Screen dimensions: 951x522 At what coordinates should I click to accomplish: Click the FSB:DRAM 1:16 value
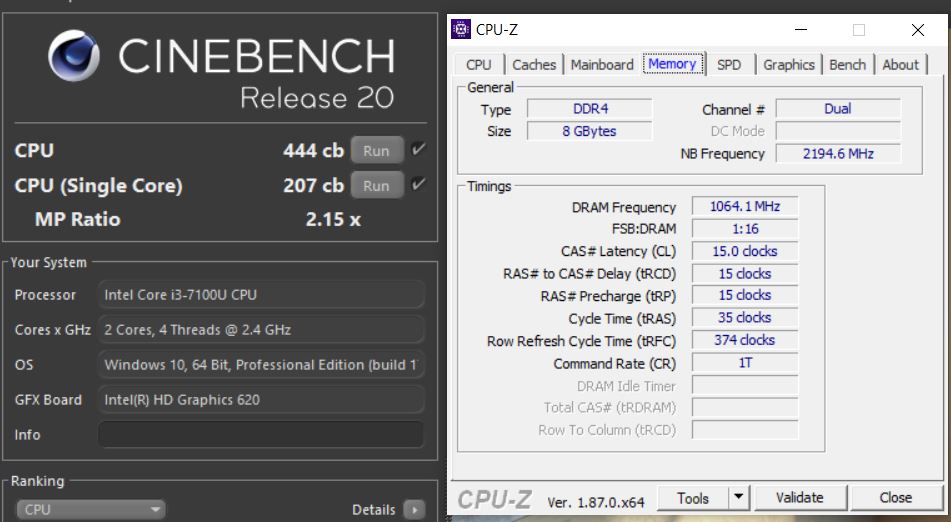tap(745, 229)
